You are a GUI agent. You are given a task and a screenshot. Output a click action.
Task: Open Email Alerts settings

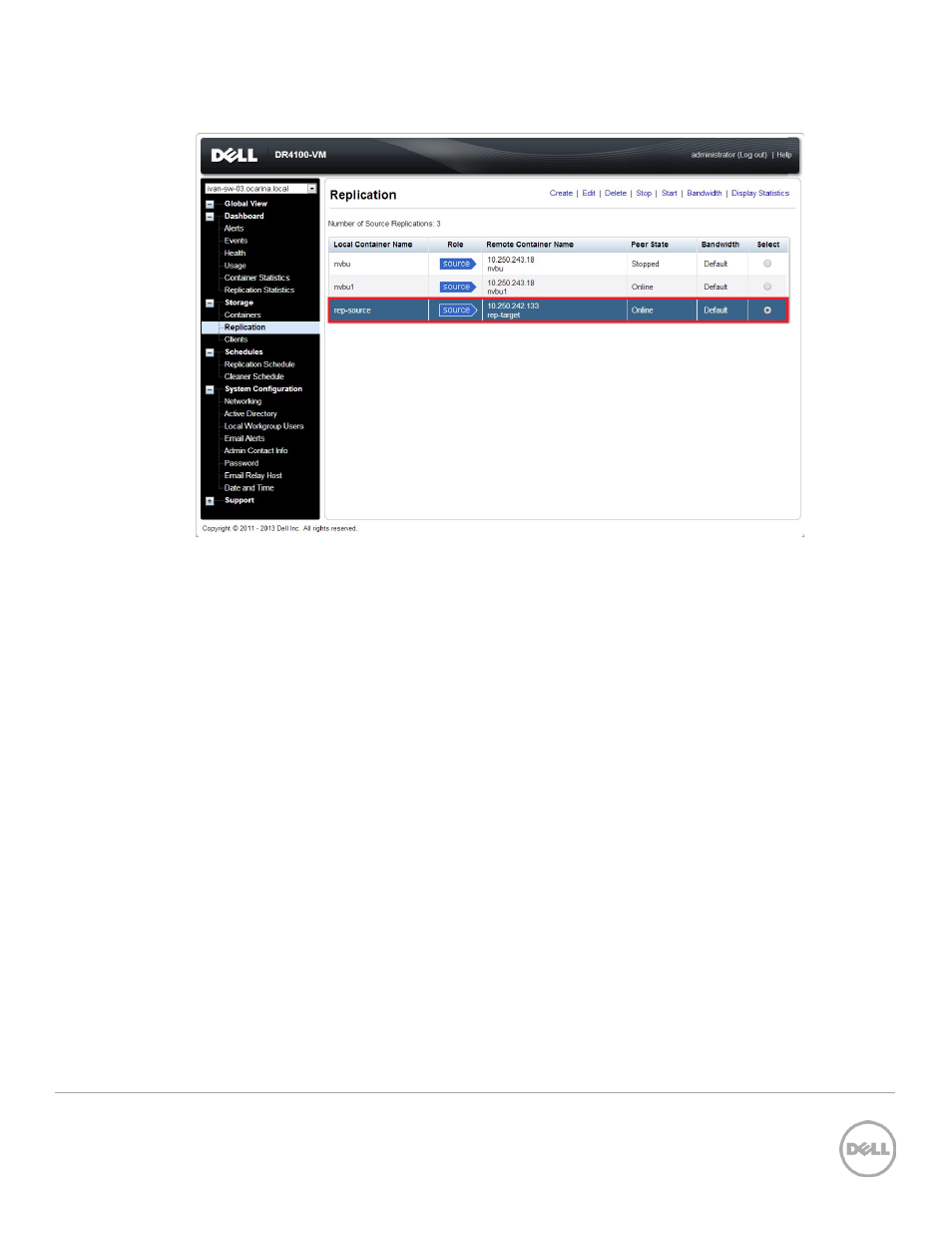pyautogui.click(x=244, y=439)
